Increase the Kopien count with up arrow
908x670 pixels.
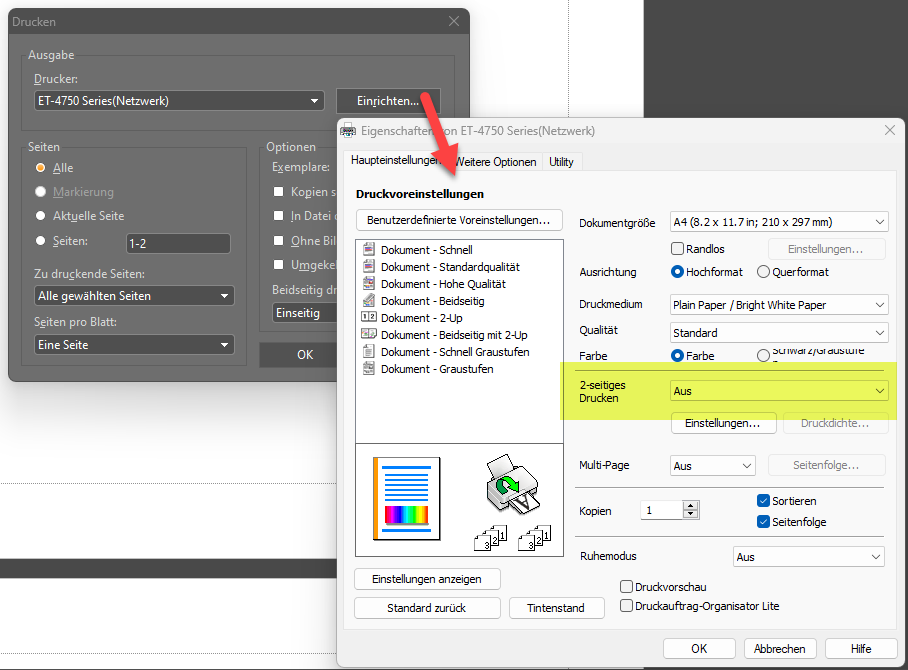691,506
